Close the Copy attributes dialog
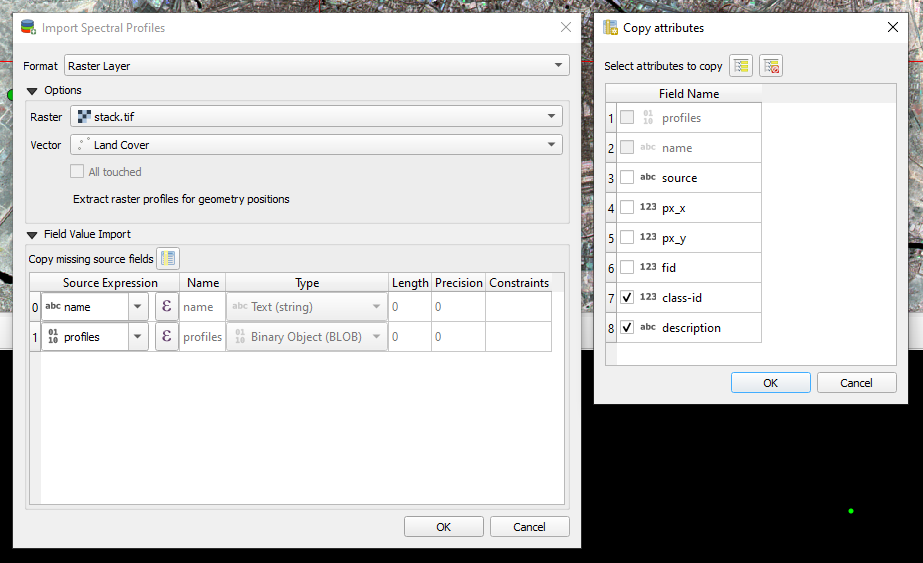923x563 pixels. [x=893, y=28]
